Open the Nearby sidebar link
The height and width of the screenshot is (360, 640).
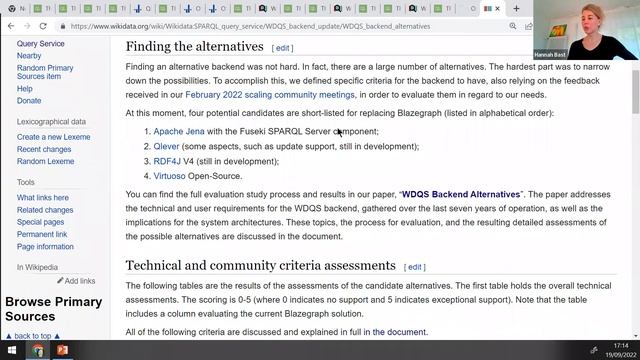tap(29, 56)
